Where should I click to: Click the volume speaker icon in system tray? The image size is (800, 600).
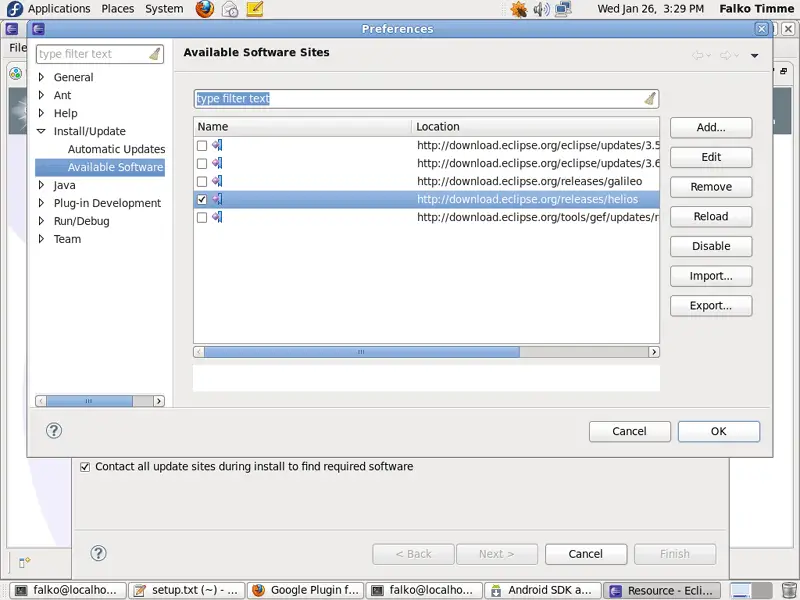(x=541, y=9)
